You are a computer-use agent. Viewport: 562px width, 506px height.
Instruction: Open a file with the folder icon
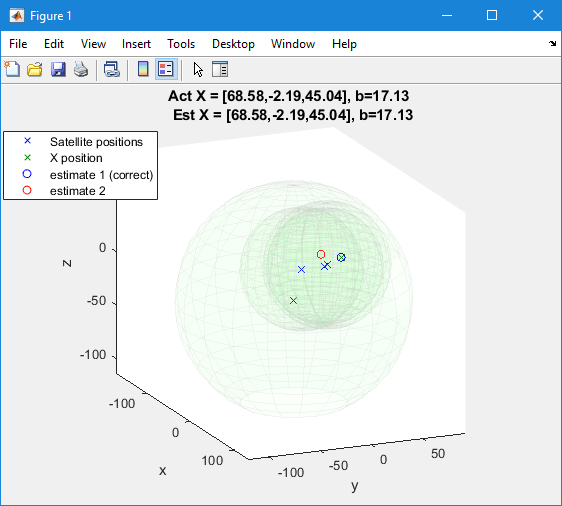35,69
